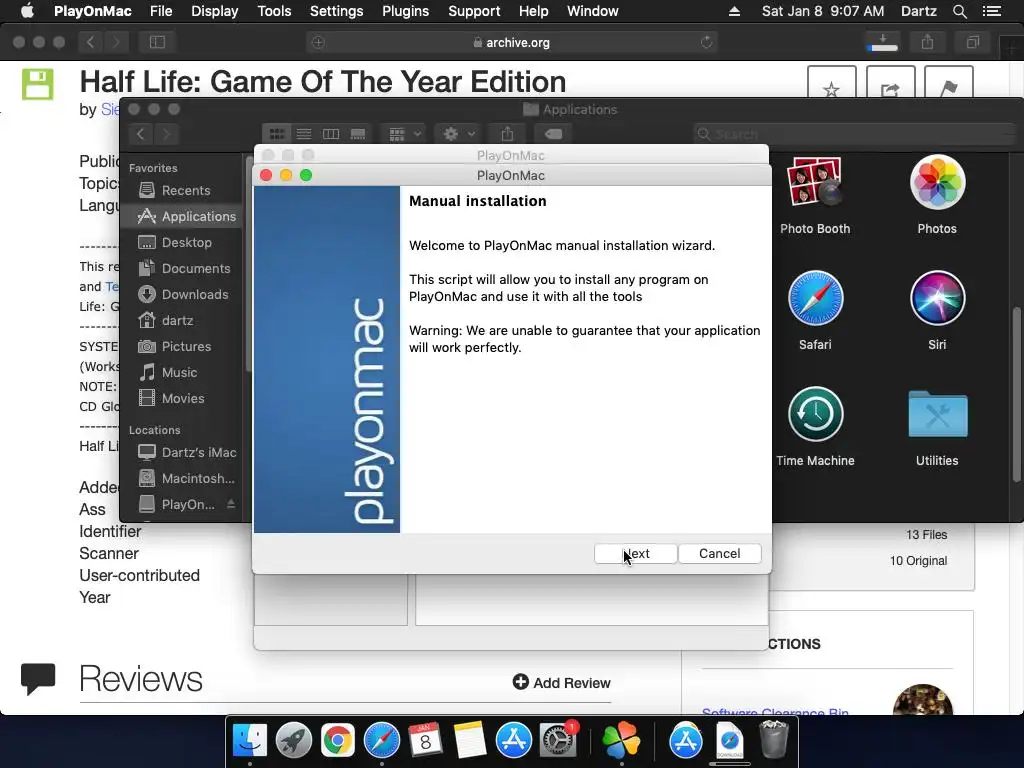Open Photo Booth app icon
This screenshot has width=1024, height=768.
tap(814, 183)
